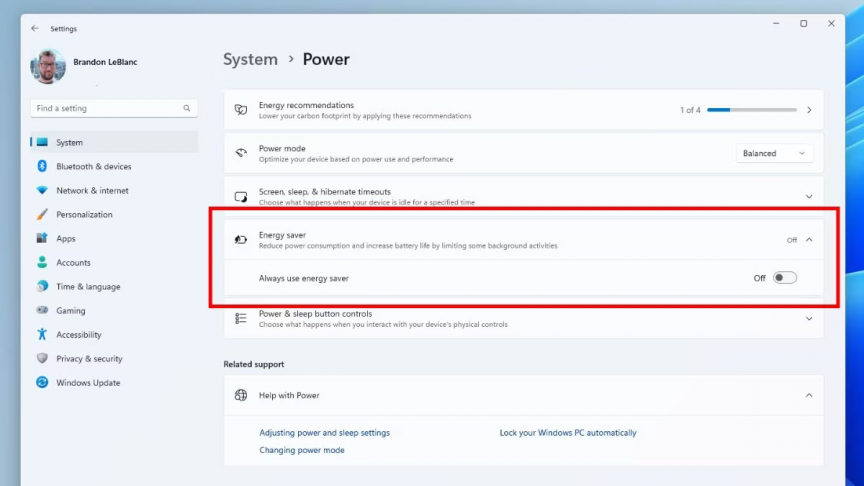Image resolution: width=864 pixels, height=486 pixels.
Task: Select Personalization in the sidebar
Action: tap(84, 214)
